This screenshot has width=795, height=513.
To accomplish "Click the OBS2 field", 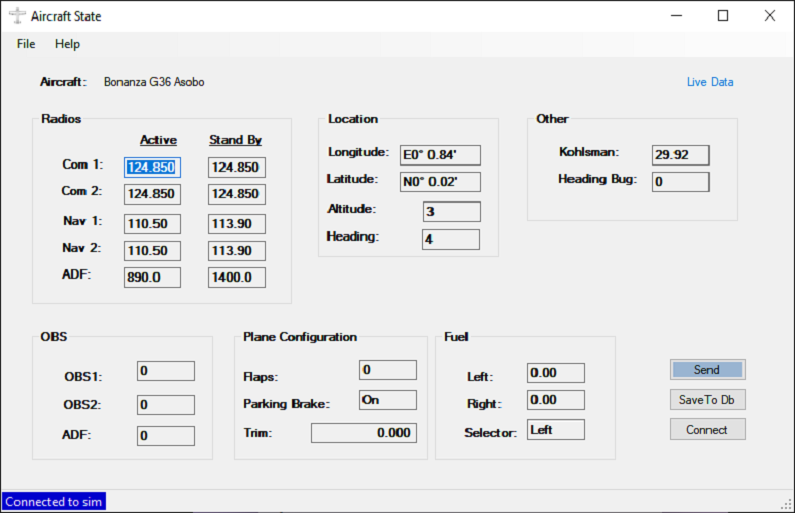I will (x=166, y=405).
